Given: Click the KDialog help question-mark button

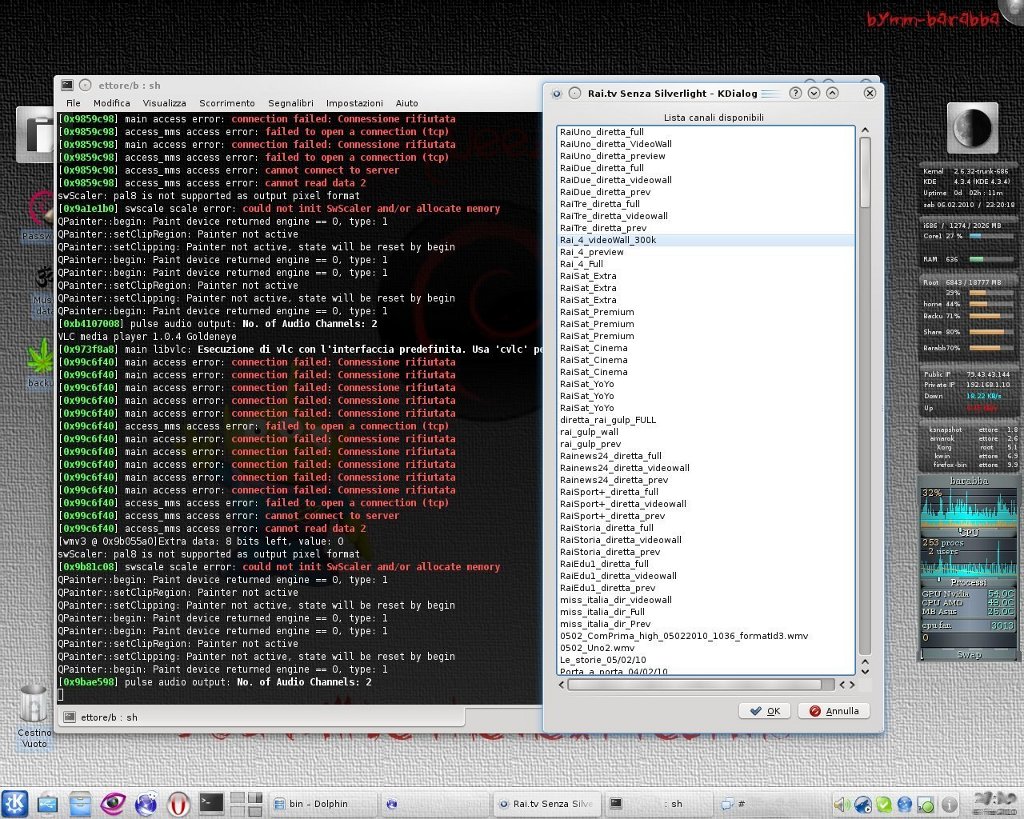Looking at the screenshot, I should coord(796,93).
